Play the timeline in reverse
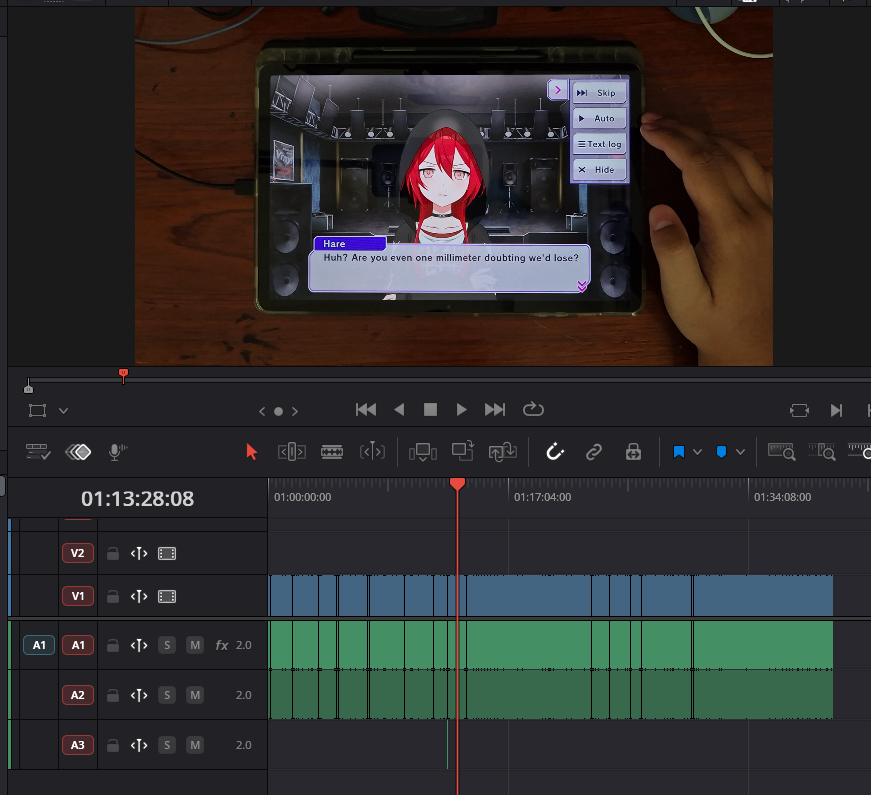The height and width of the screenshot is (795, 871). pyautogui.click(x=399, y=410)
